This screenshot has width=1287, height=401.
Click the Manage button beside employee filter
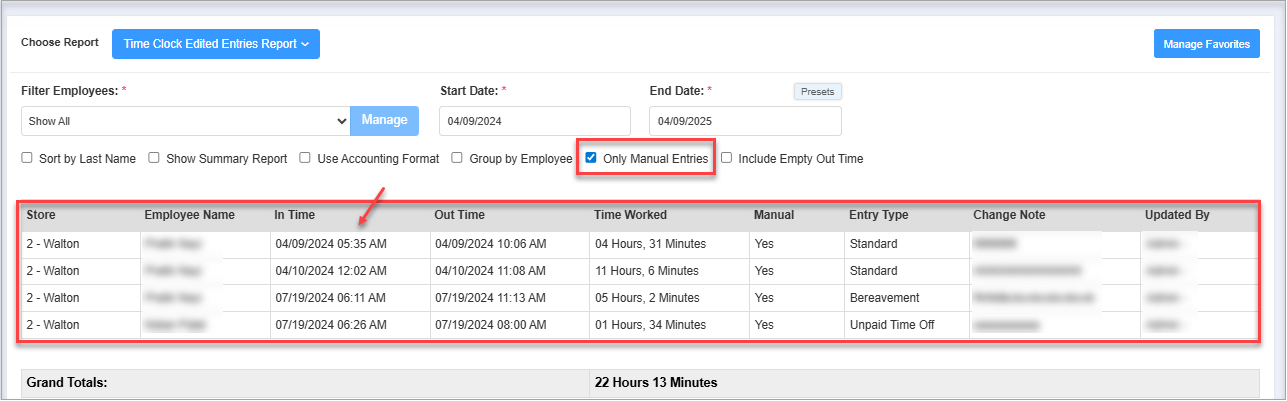tap(384, 120)
